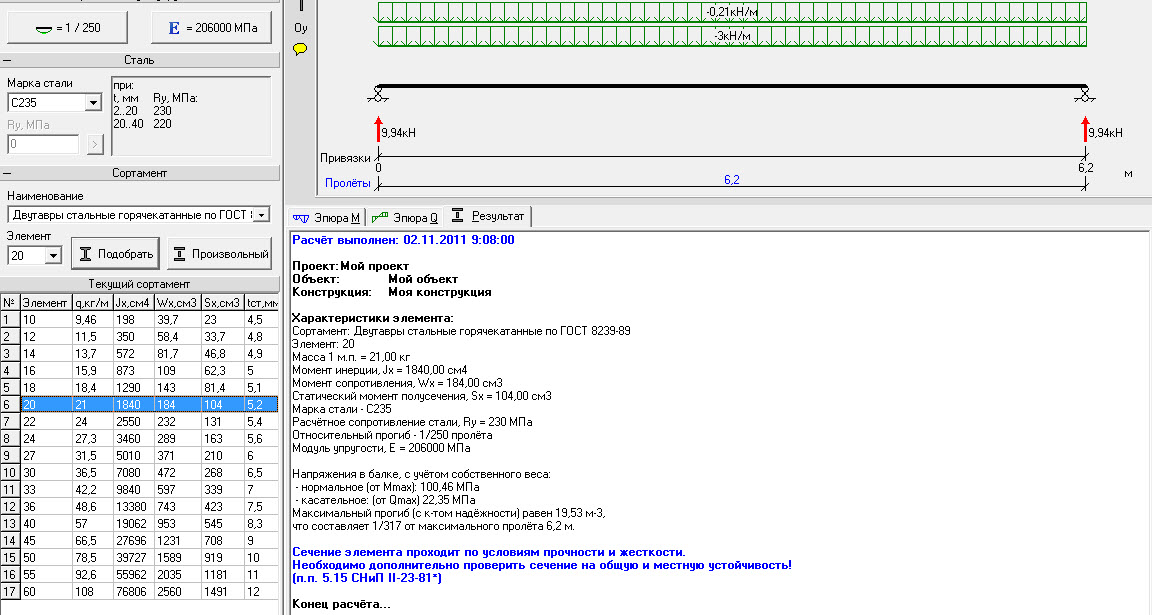Click the left red support reaction arrow
Image resolution: width=1152 pixels, height=615 pixels.
[378, 129]
